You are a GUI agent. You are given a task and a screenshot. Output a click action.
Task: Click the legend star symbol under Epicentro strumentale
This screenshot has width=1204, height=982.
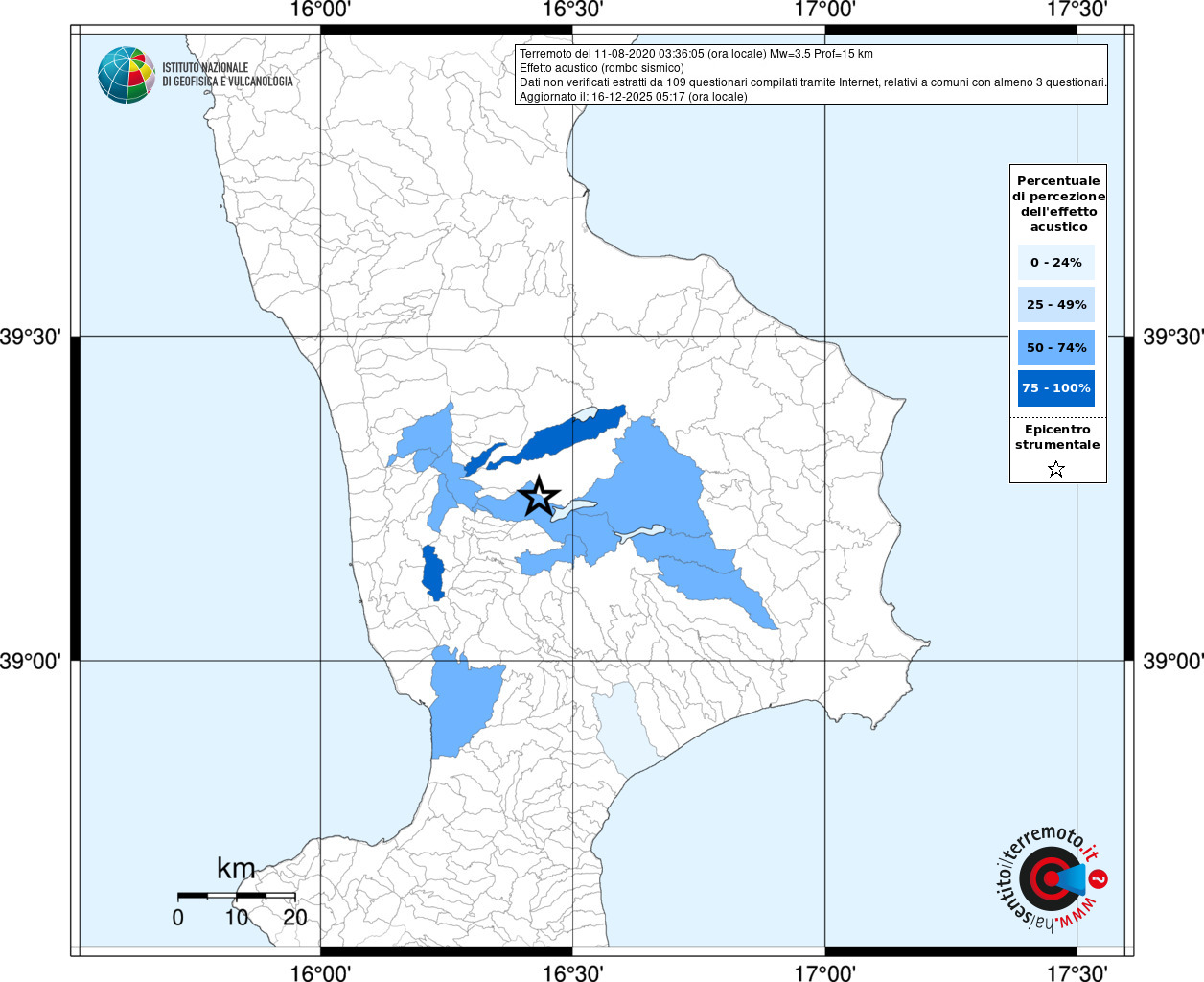(1056, 469)
